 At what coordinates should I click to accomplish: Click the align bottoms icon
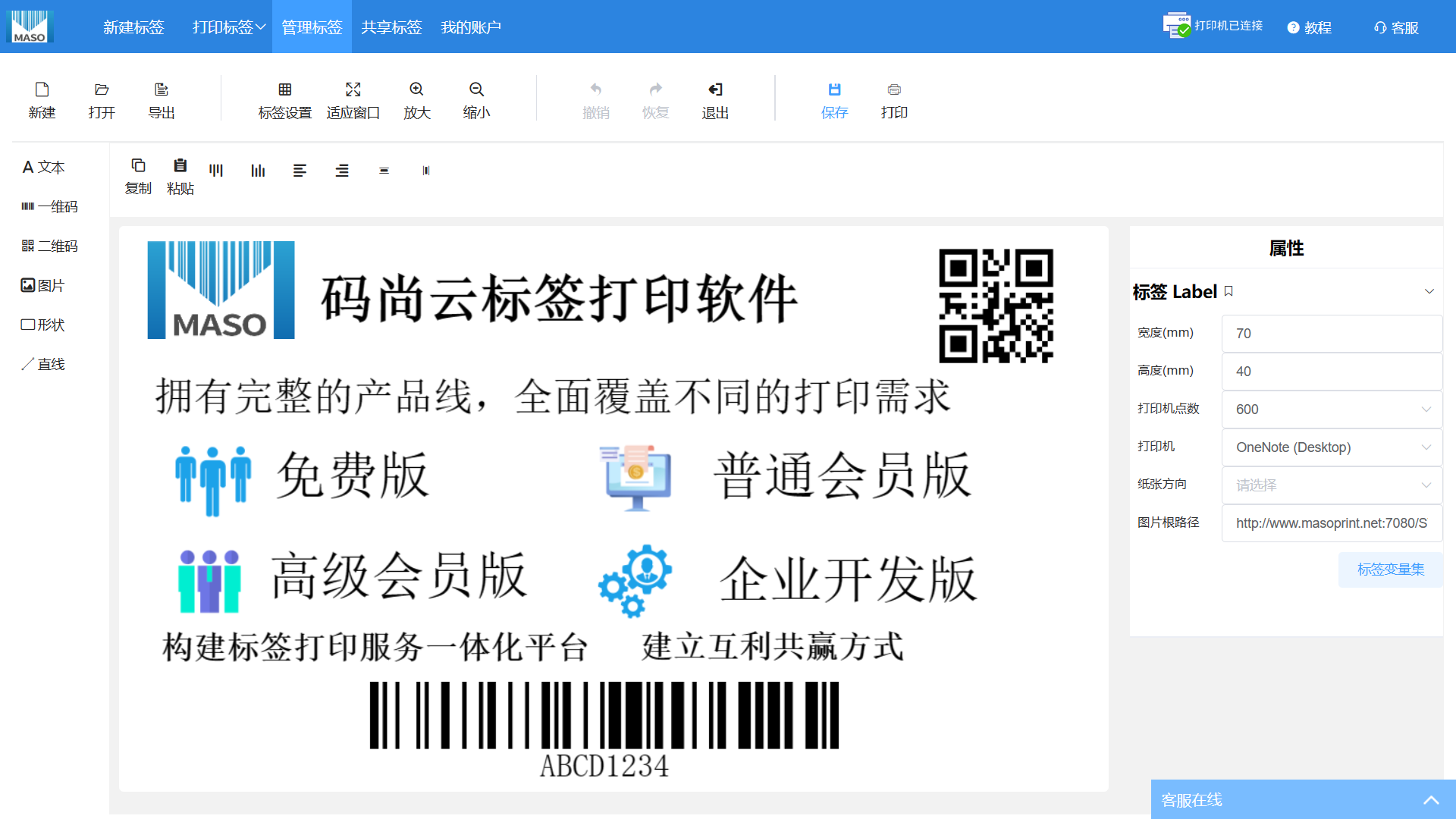[x=258, y=171]
